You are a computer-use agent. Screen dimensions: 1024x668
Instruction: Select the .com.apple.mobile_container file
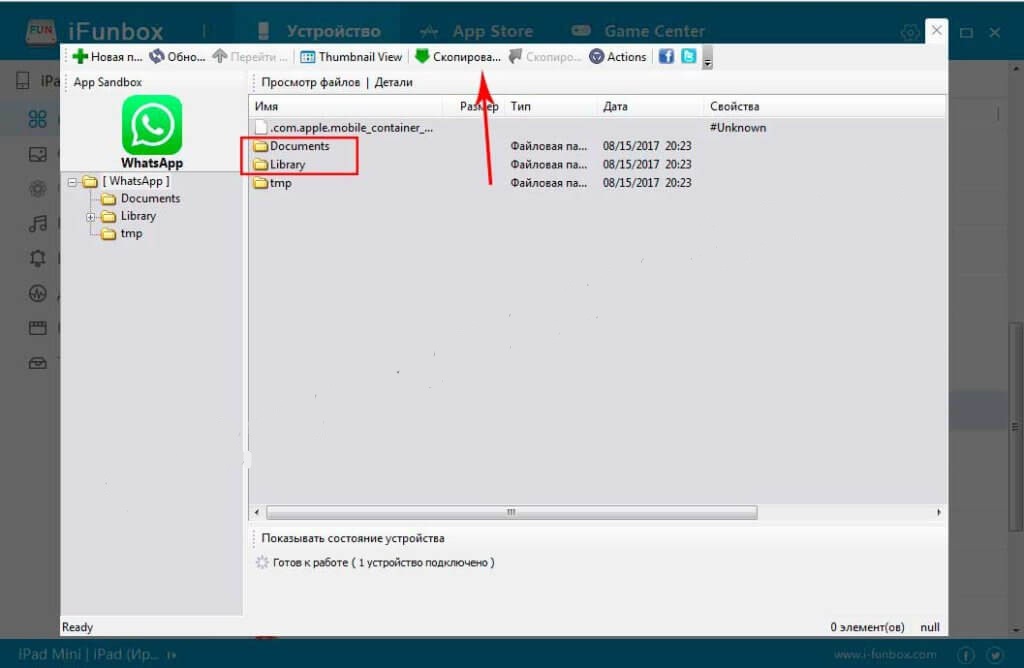pos(350,128)
